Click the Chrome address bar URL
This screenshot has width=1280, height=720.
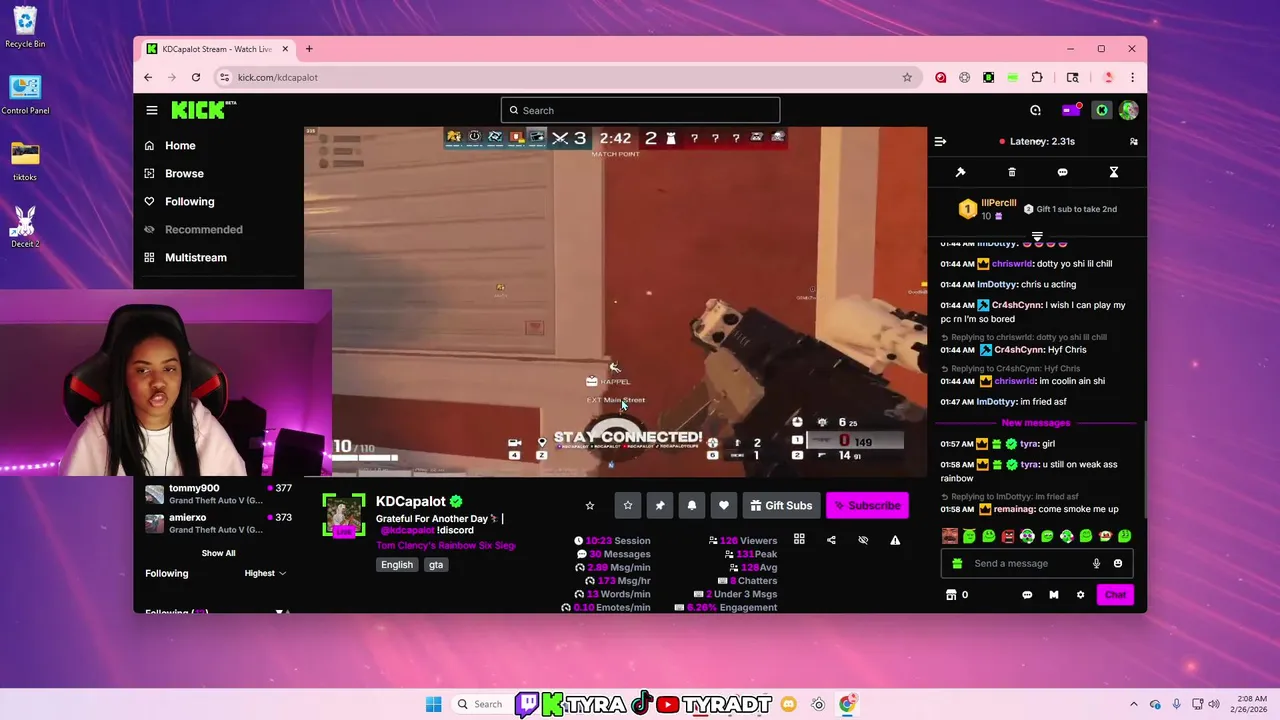pyautogui.click(x=278, y=77)
